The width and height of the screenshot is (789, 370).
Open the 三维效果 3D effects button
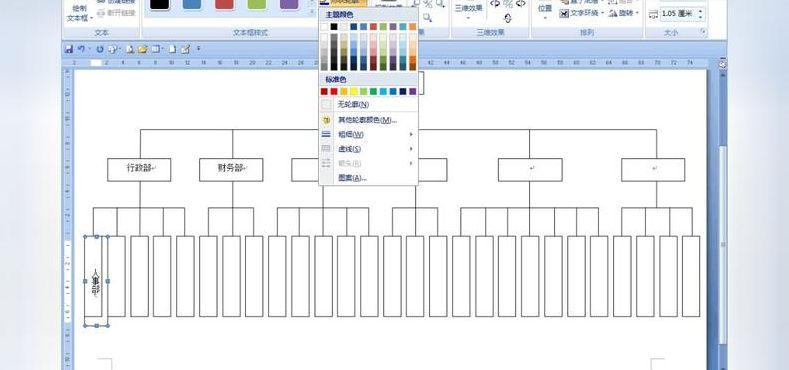[x=468, y=11]
